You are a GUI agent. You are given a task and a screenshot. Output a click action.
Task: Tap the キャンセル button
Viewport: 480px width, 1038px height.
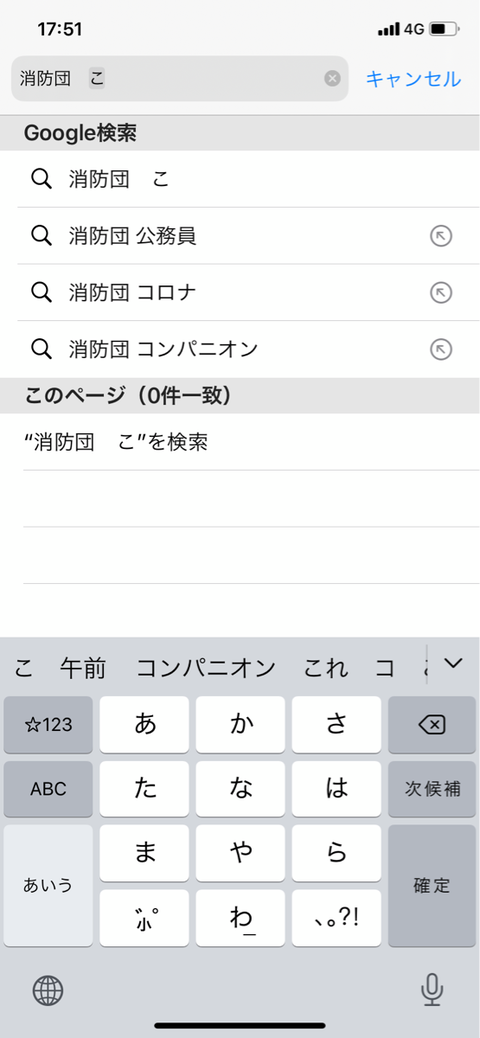[x=413, y=79]
